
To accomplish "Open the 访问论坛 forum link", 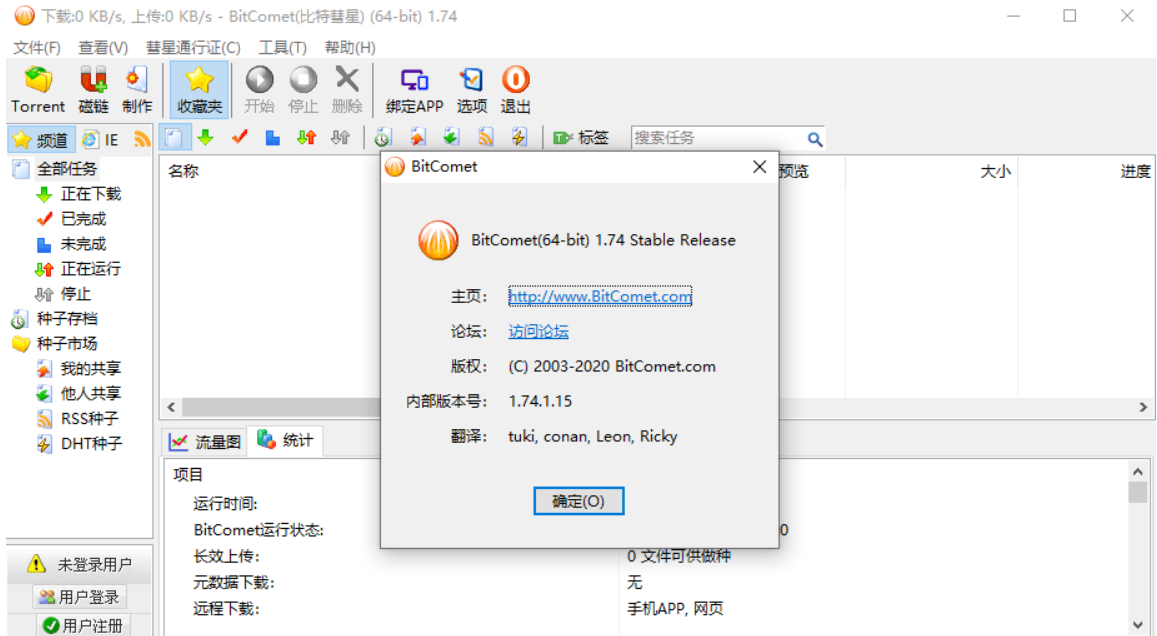I will pyautogui.click(x=539, y=332).
